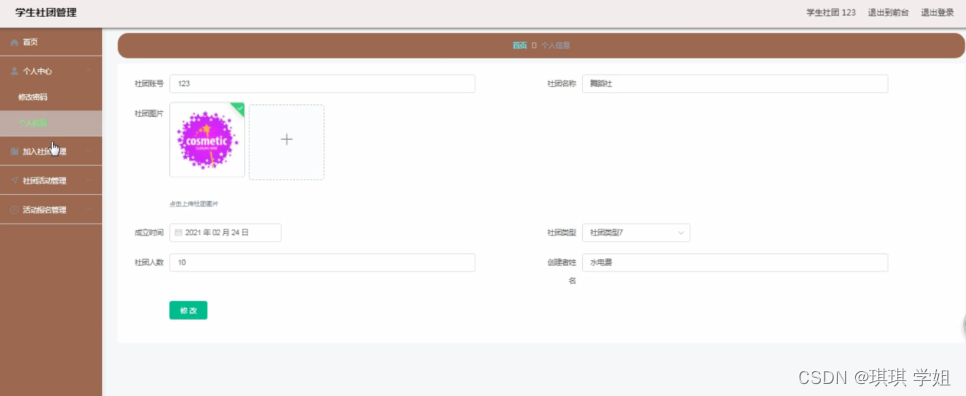
Task: Click the green checkmark badge on the club image
Action: 240,108
